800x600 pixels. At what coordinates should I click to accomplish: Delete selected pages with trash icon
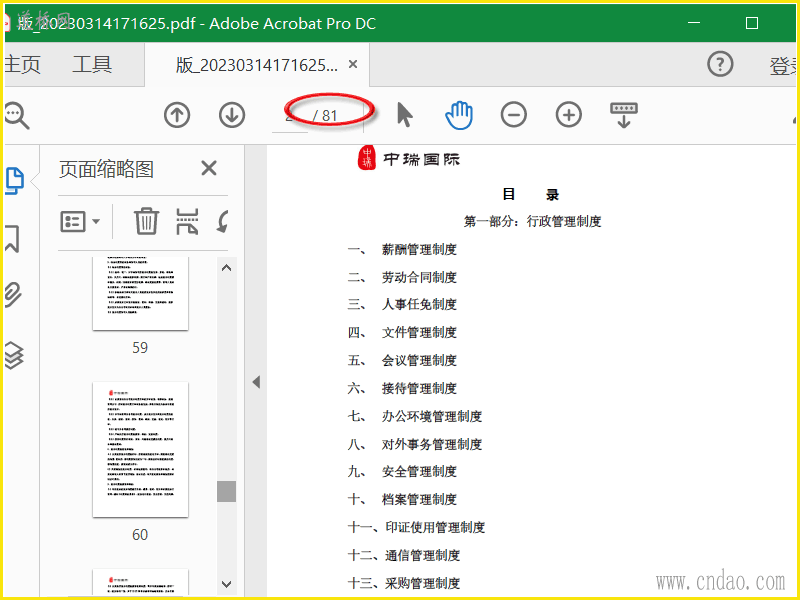point(146,221)
